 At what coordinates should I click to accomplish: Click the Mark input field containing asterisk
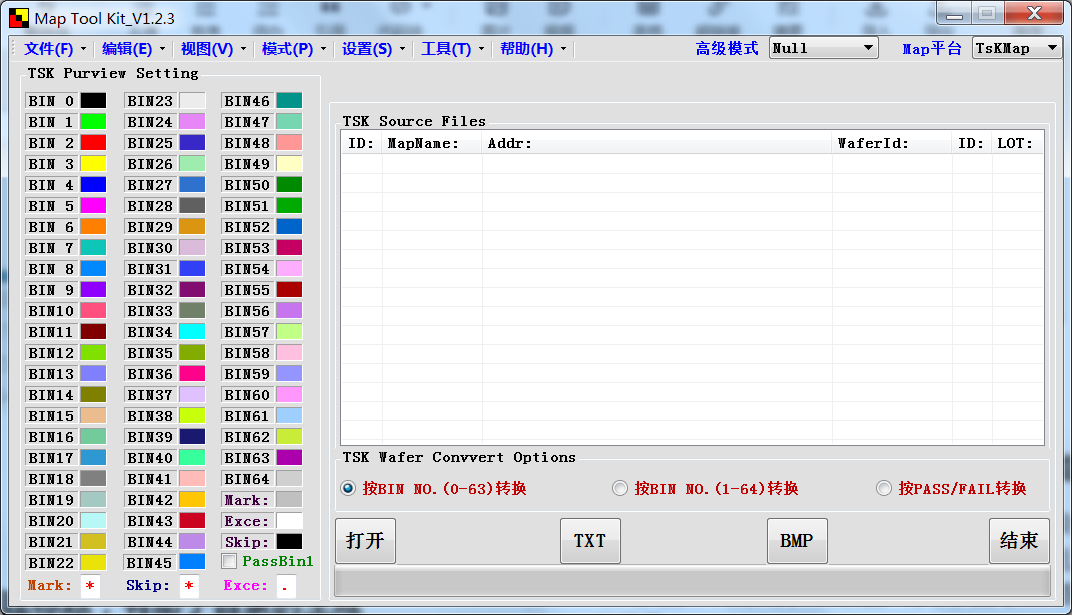point(89,586)
